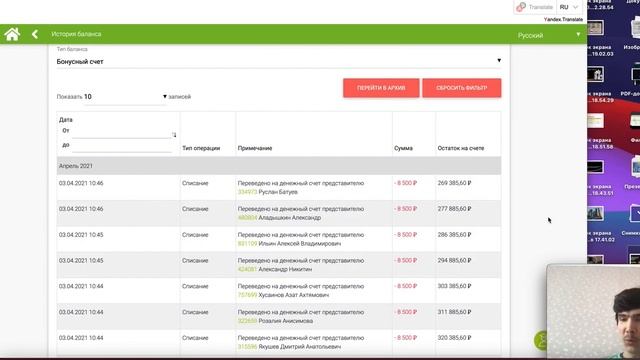Click the back arrow in the green header

(x=35, y=34)
